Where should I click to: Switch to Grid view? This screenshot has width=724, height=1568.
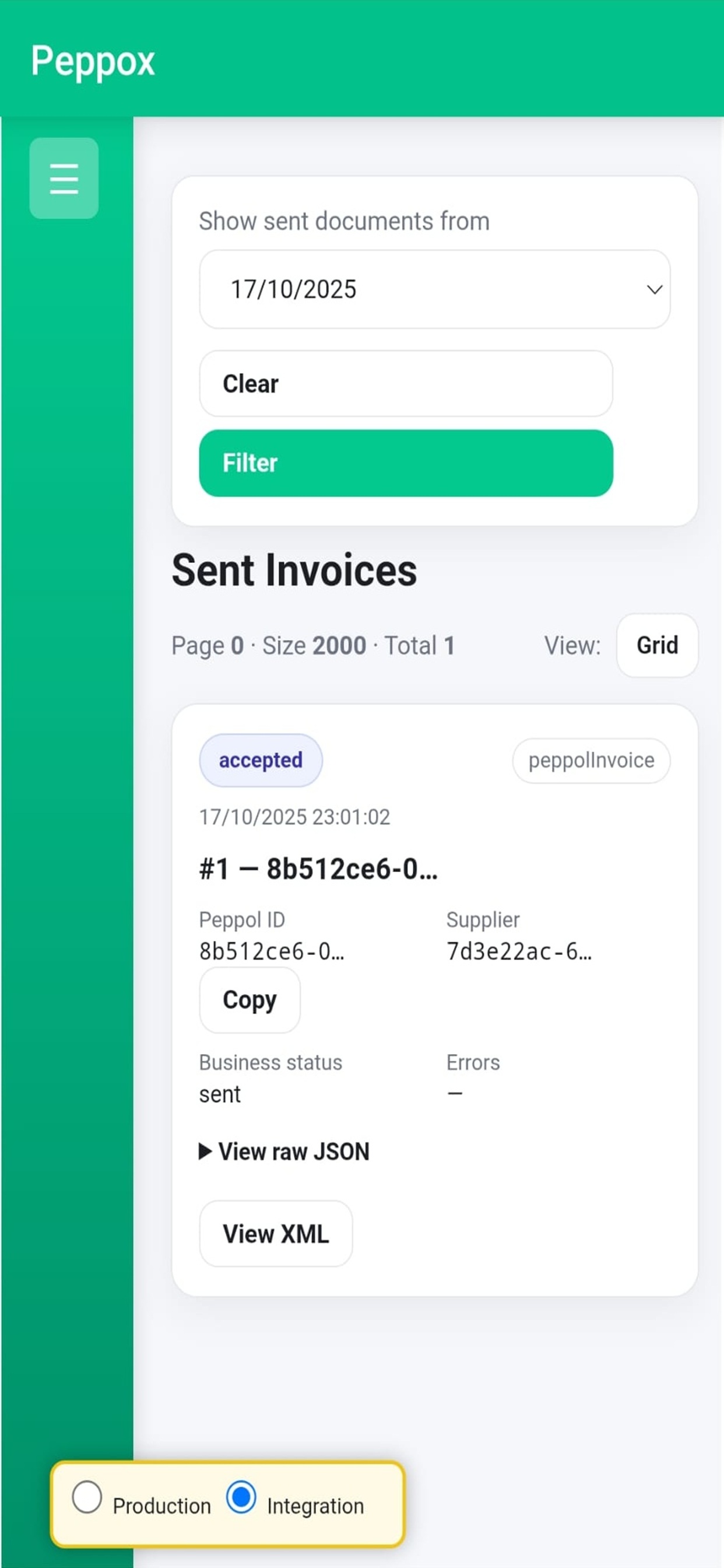[x=657, y=645]
